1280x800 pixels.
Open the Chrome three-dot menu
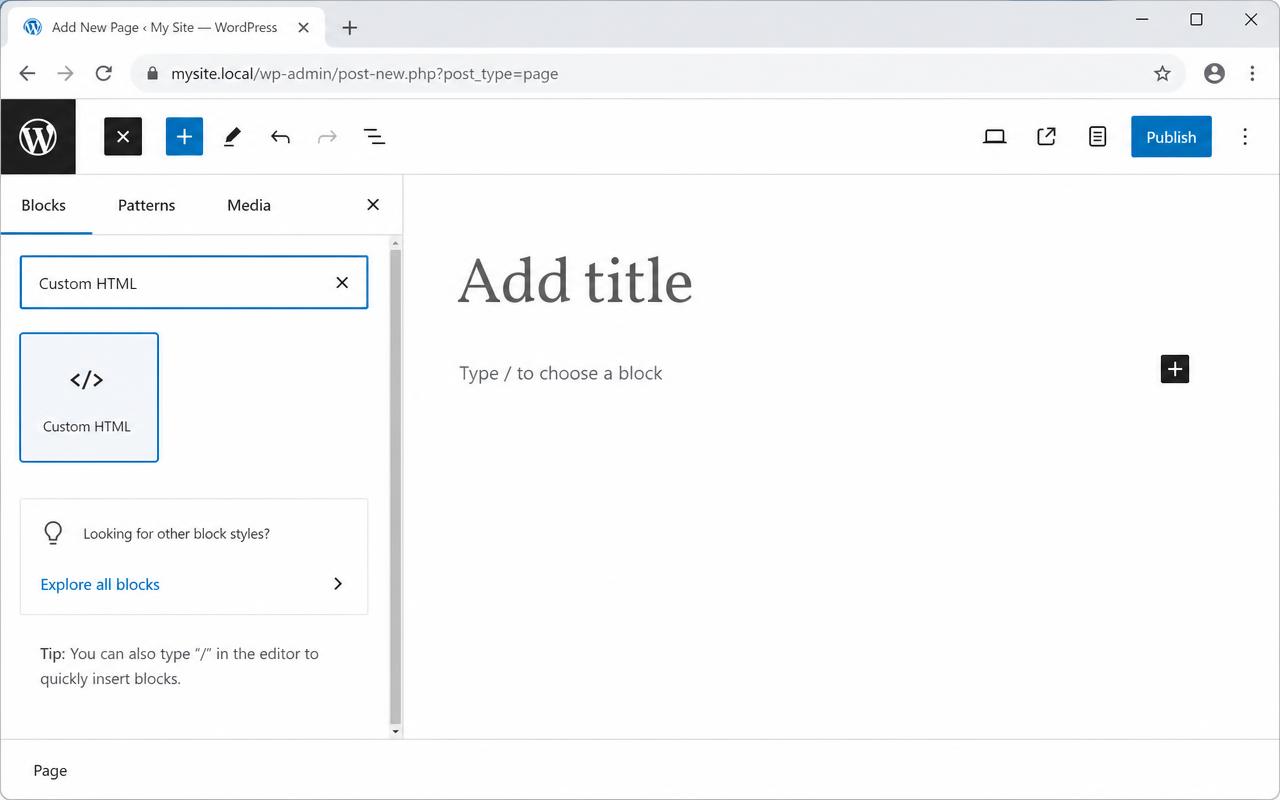1252,73
